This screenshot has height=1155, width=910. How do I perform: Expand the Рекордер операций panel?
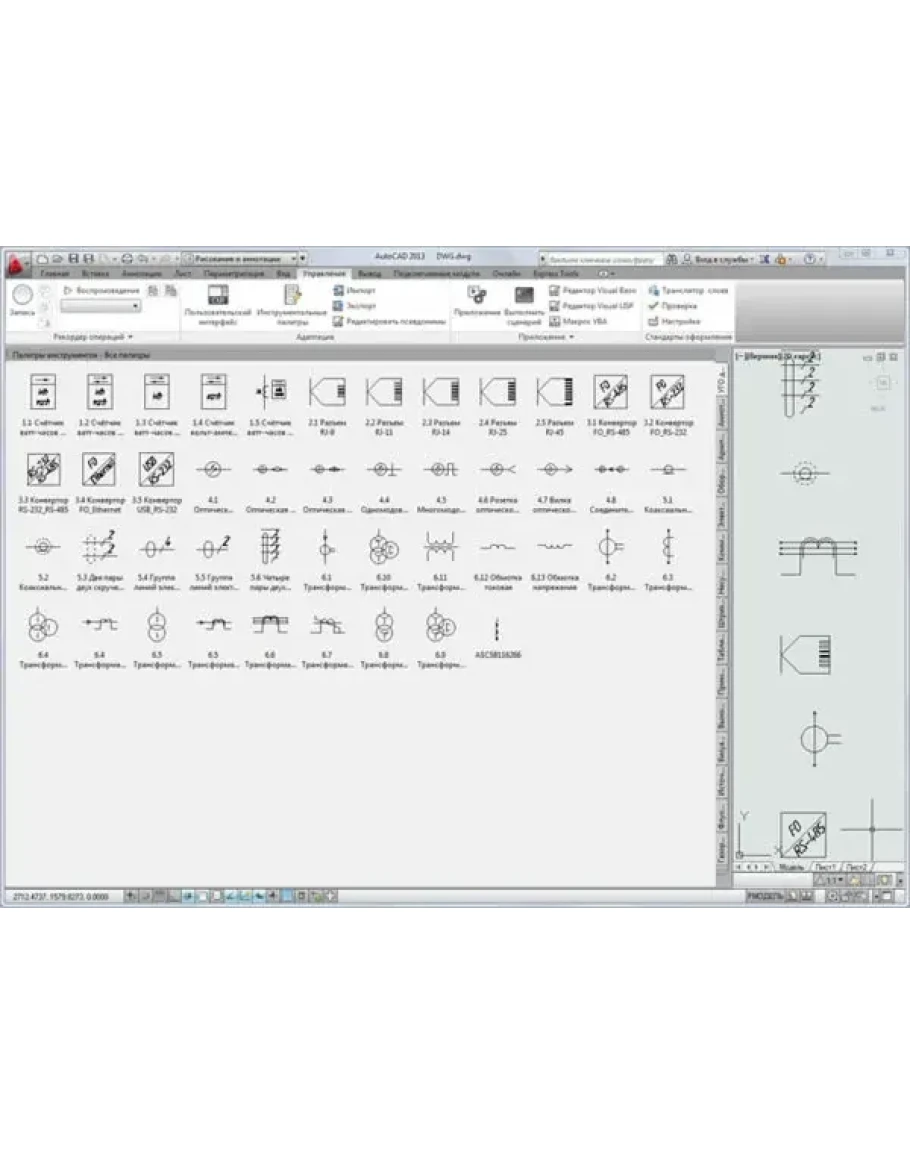point(93,337)
